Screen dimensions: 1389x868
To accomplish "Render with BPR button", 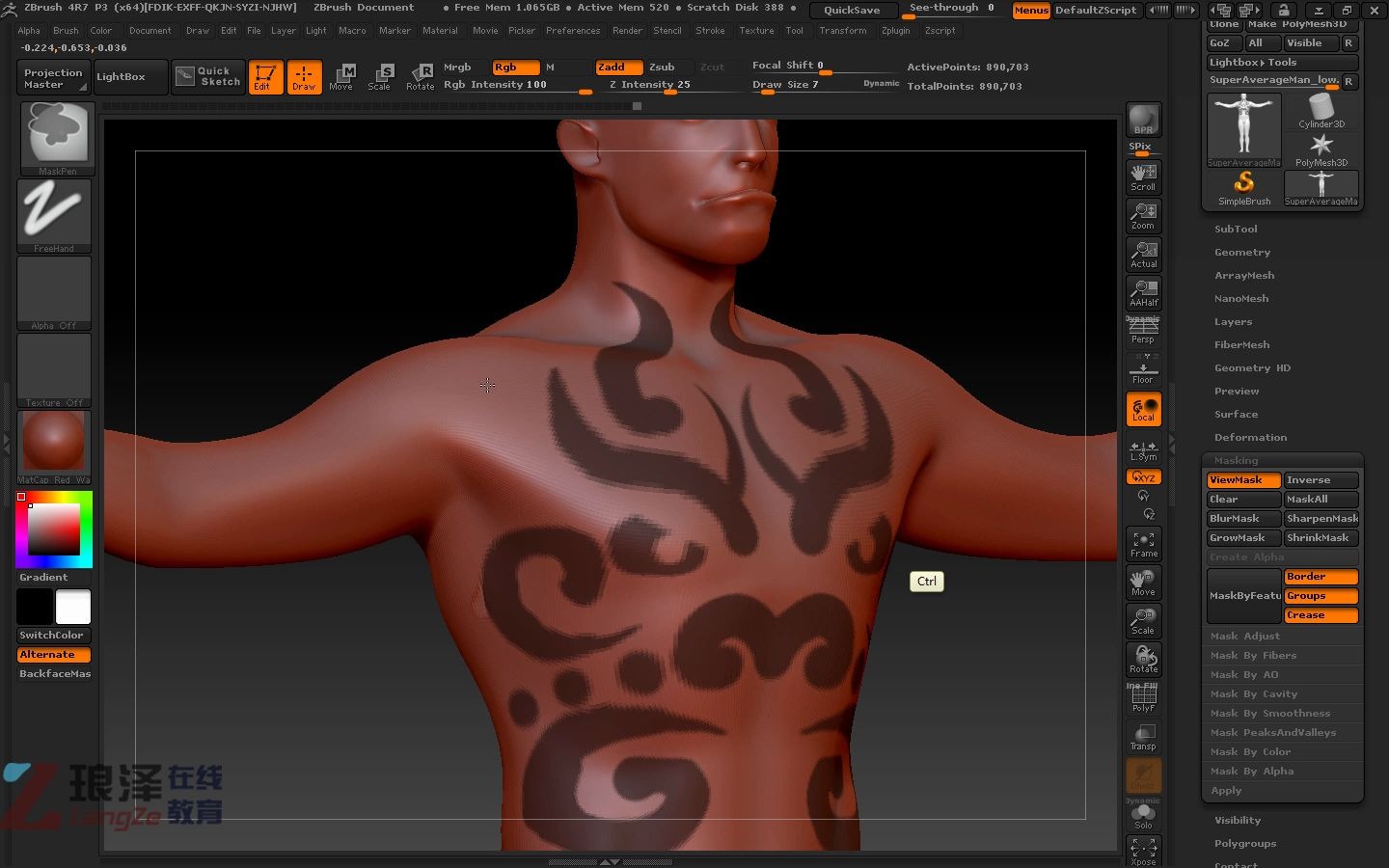I will 1144,120.
